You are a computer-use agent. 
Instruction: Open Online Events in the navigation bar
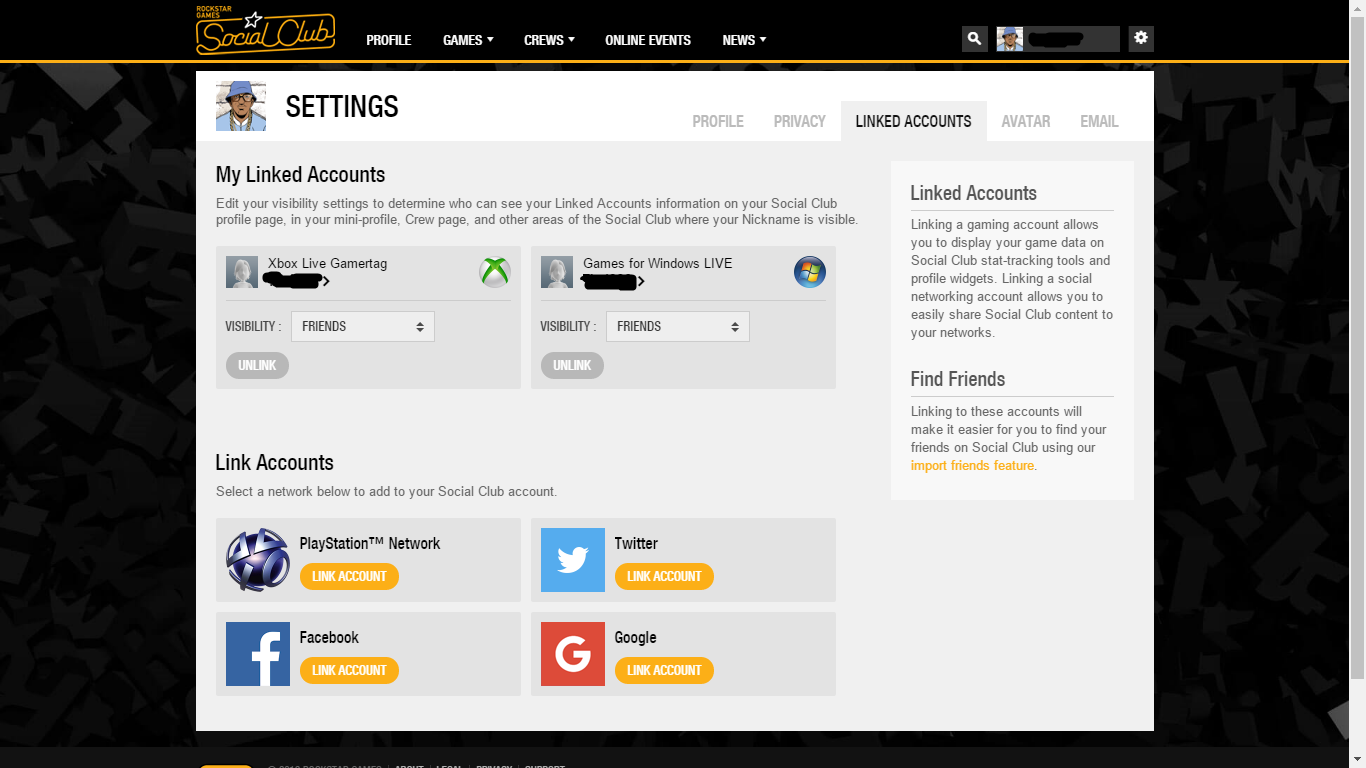648,40
